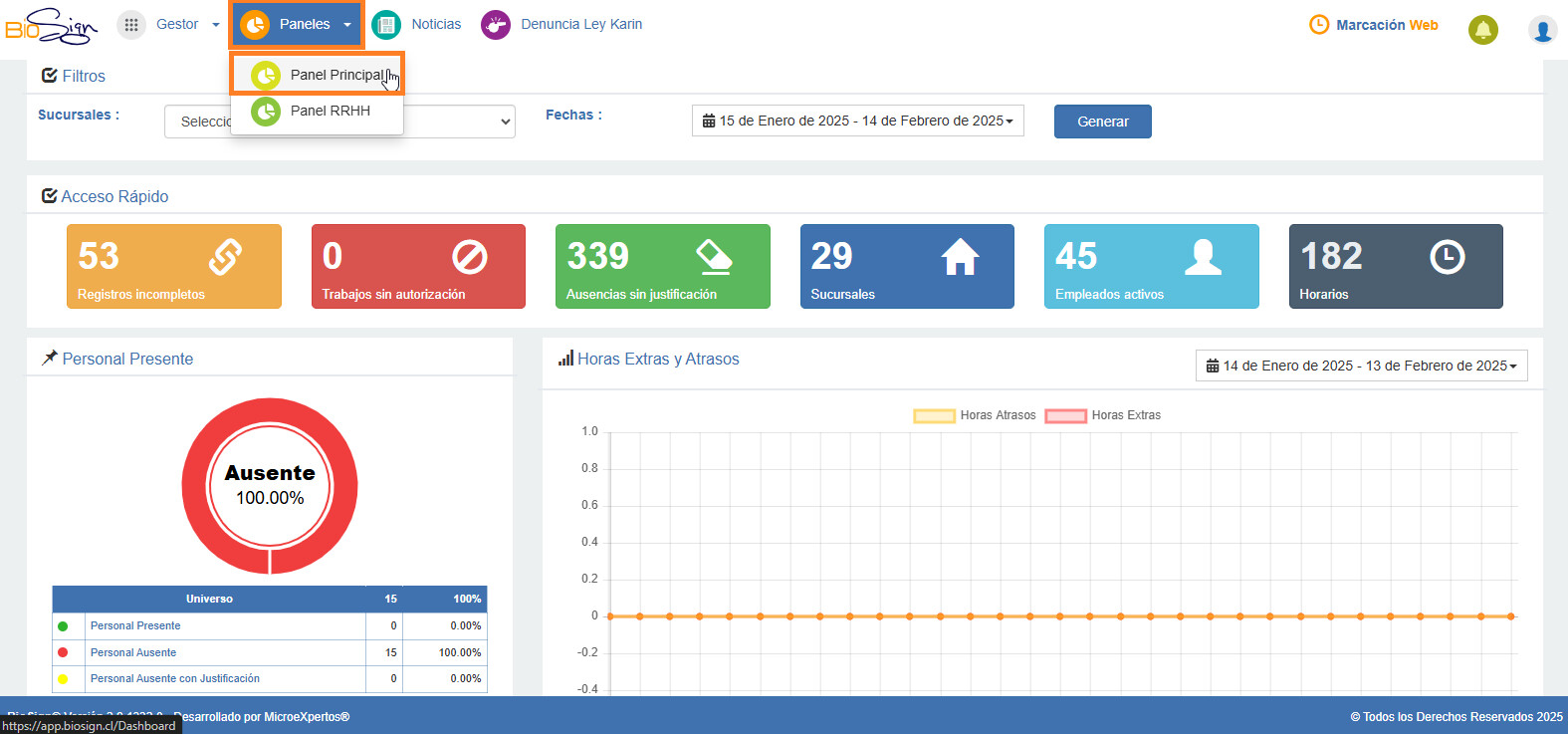
Task: Open the Personal Ausente link in table
Action: (133, 652)
